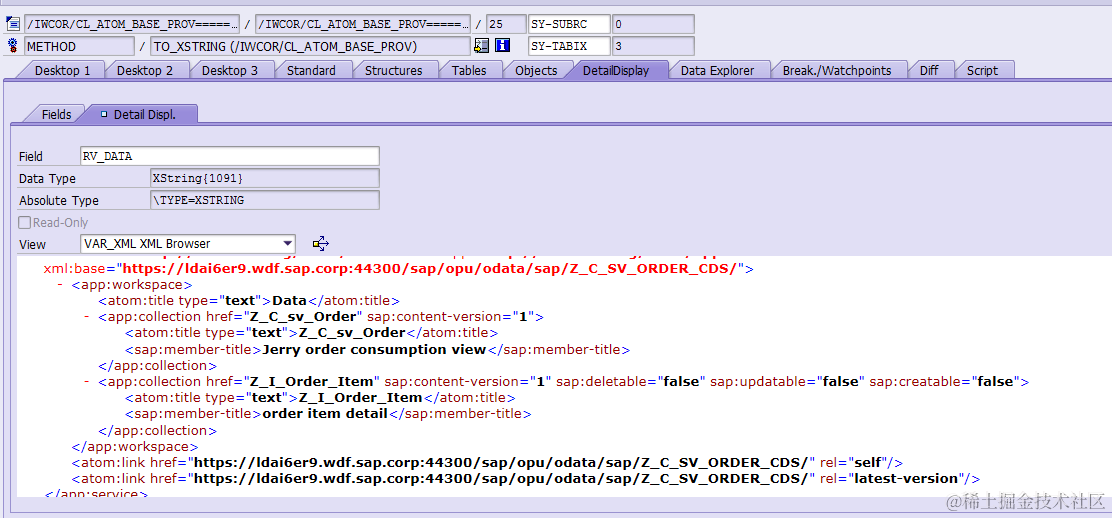1112x518 pixels.
Task: Click the closing app:workspace tag
Action: click(x=135, y=446)
